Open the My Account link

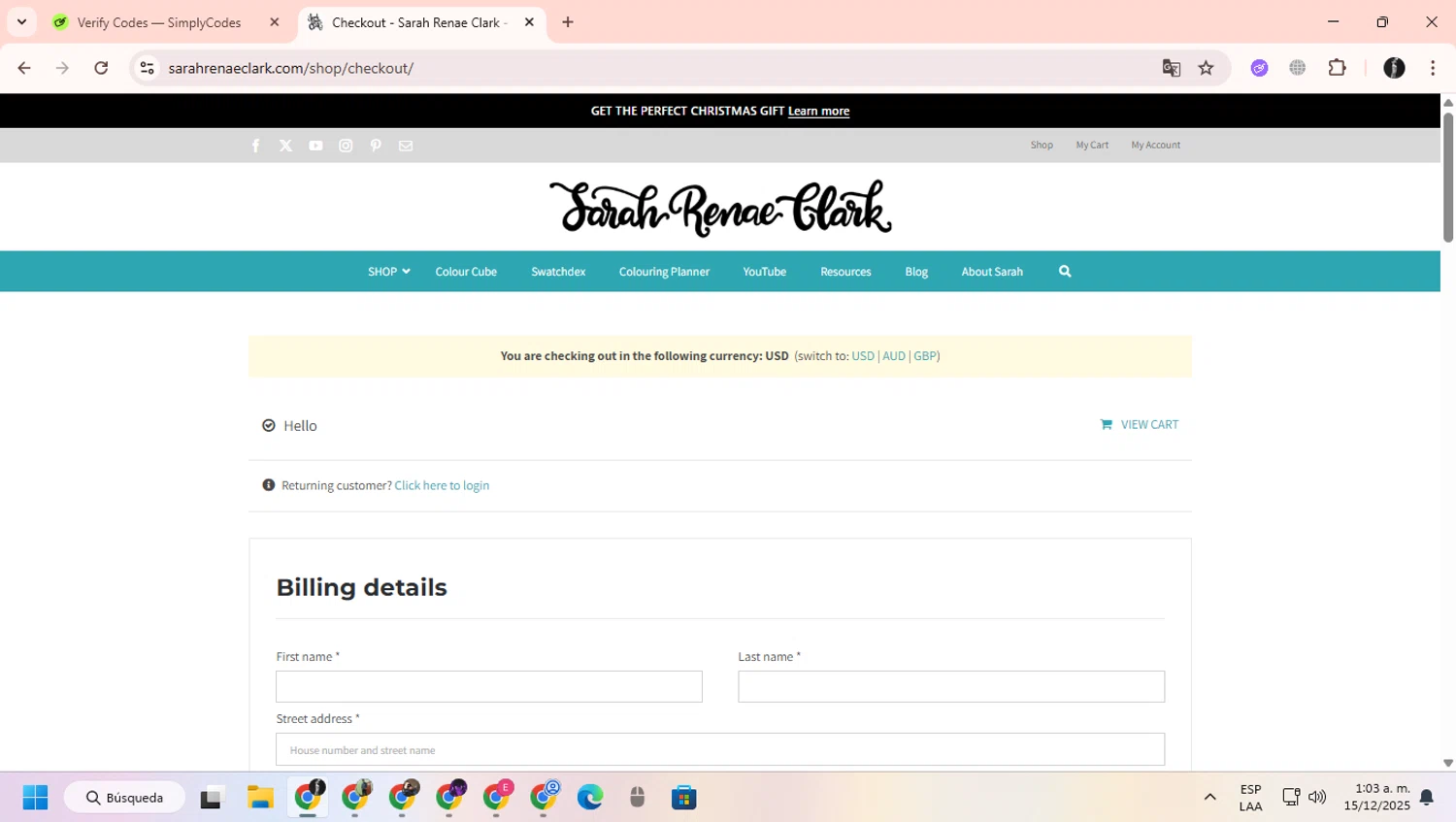point(1155,146)
